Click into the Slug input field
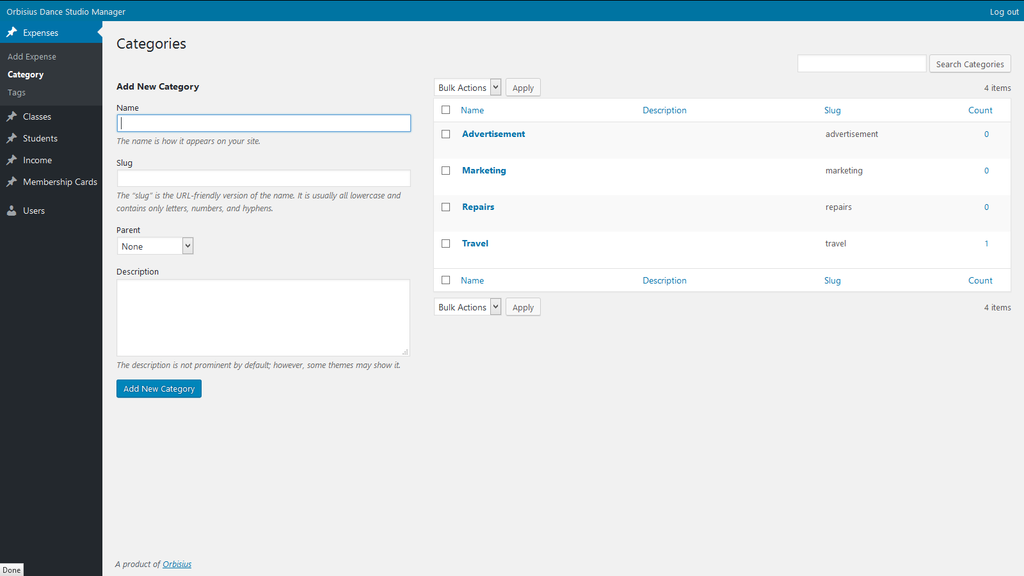The image size is (1024, 576). click(264, 178)
